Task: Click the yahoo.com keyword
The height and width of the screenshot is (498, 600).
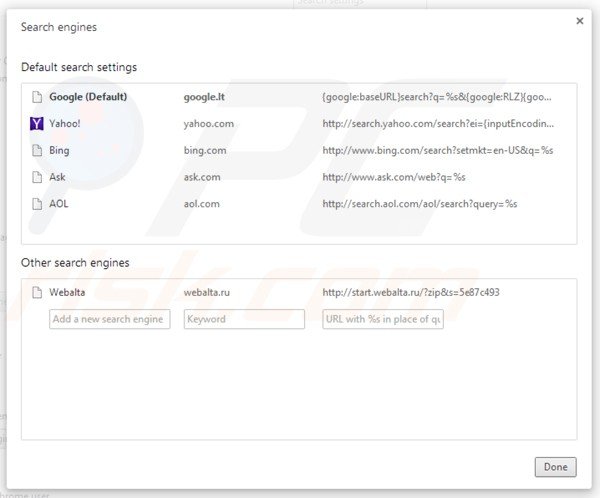Action: (x=209, y=124)
